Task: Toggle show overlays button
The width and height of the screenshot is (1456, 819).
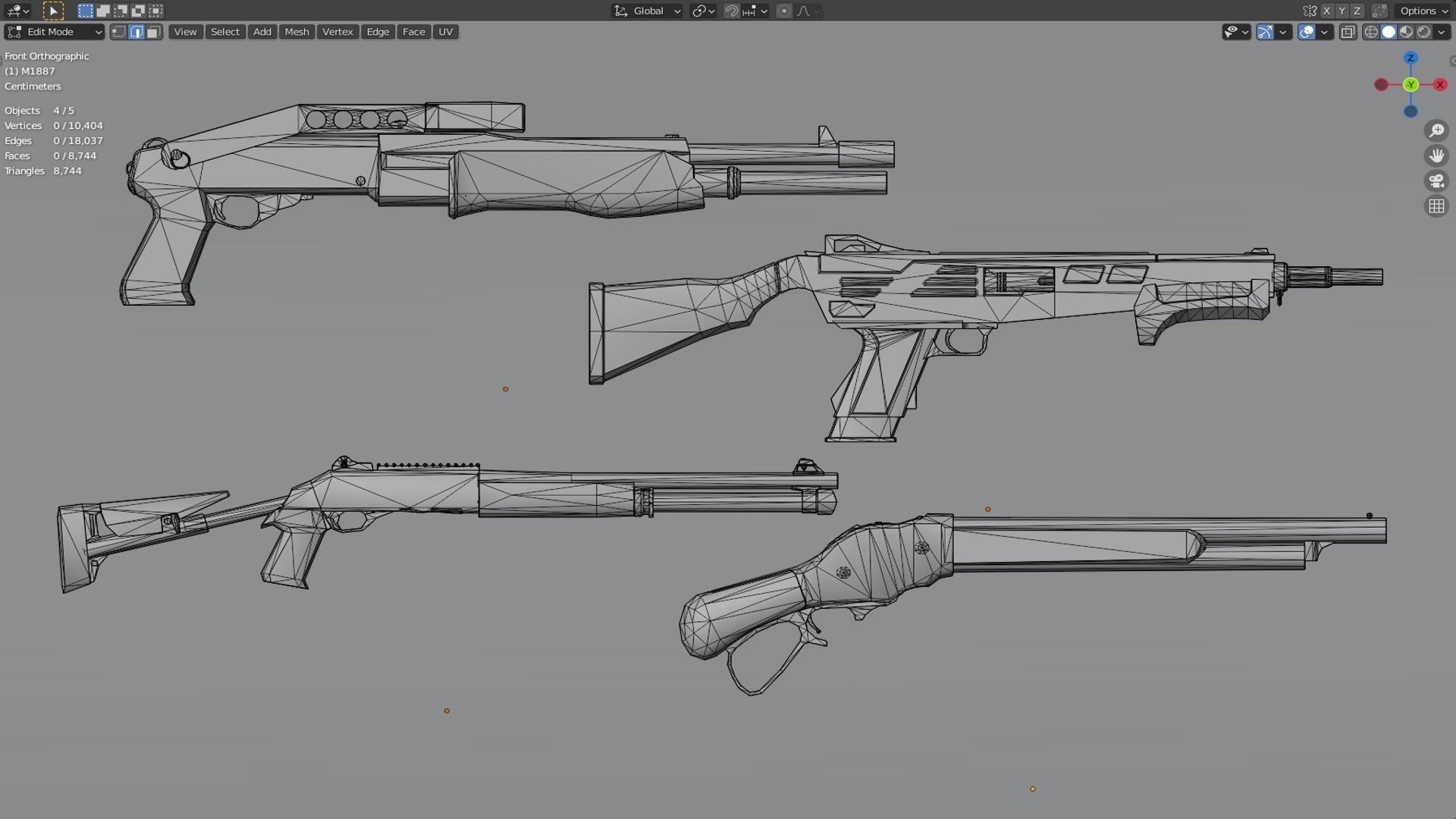Action: (1307, 32)
